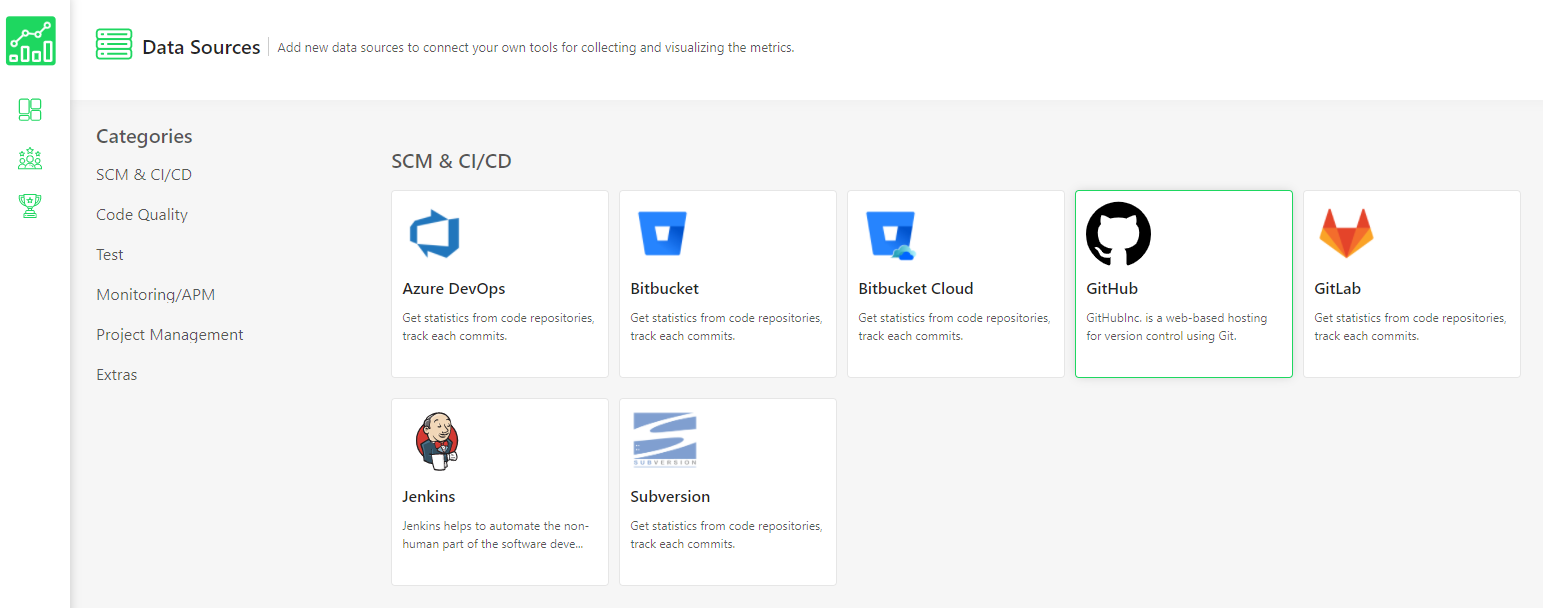Open the Subversion card title

click(x=670, y=497)
